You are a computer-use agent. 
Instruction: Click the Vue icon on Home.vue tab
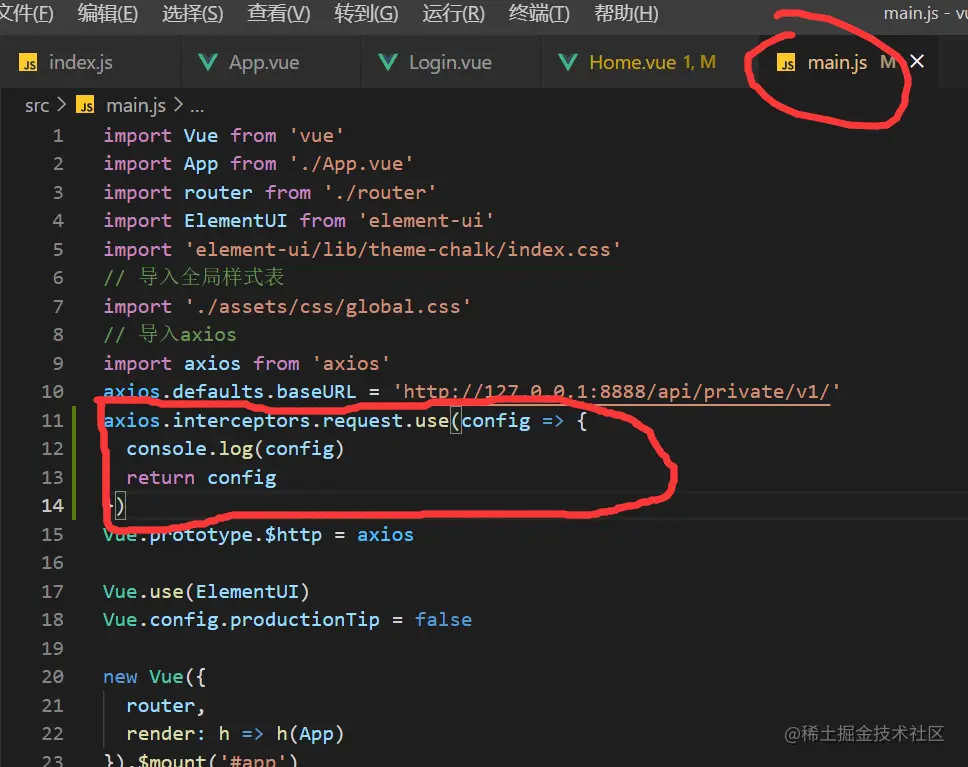point(568,62)
